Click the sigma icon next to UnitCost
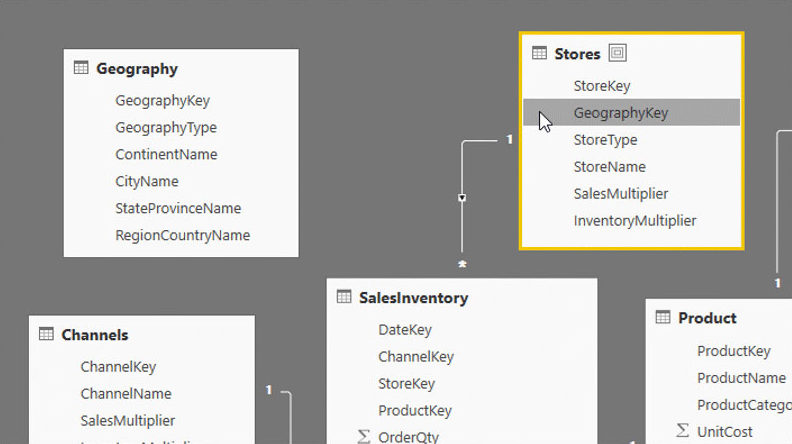792x444 pixels. 682,430
